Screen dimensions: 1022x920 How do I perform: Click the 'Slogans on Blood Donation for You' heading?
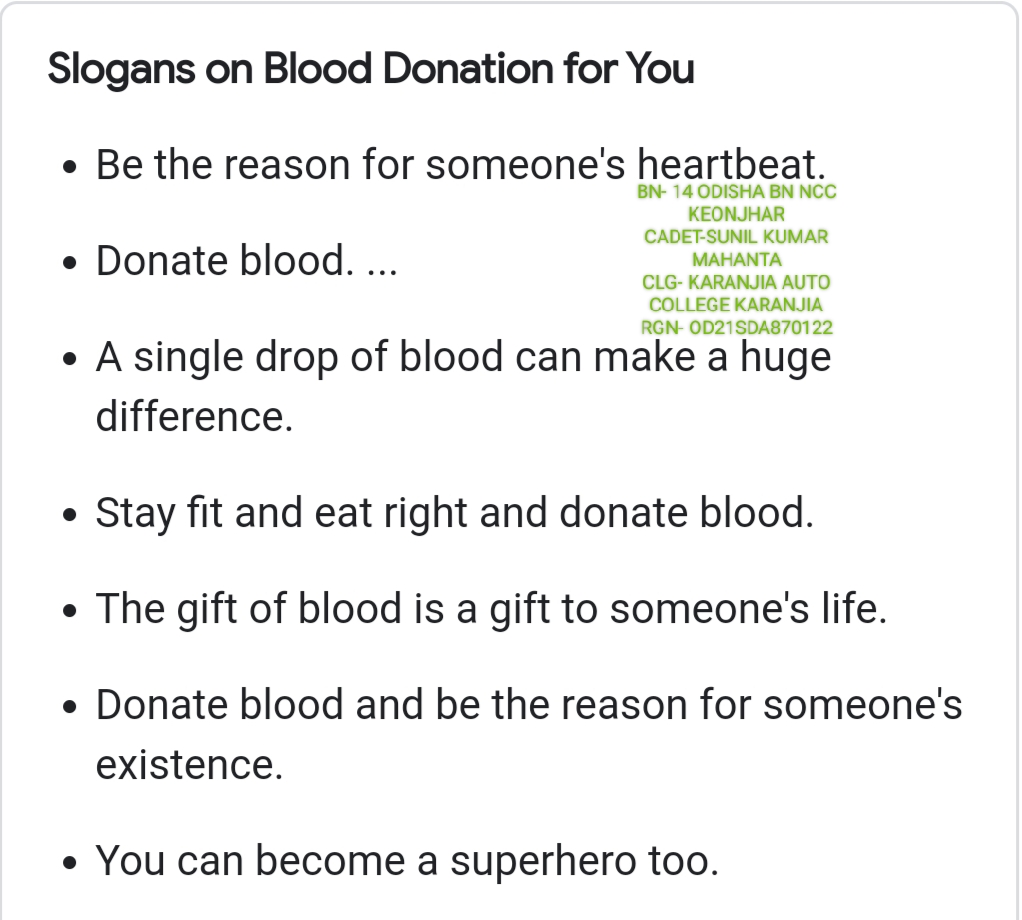371,70
